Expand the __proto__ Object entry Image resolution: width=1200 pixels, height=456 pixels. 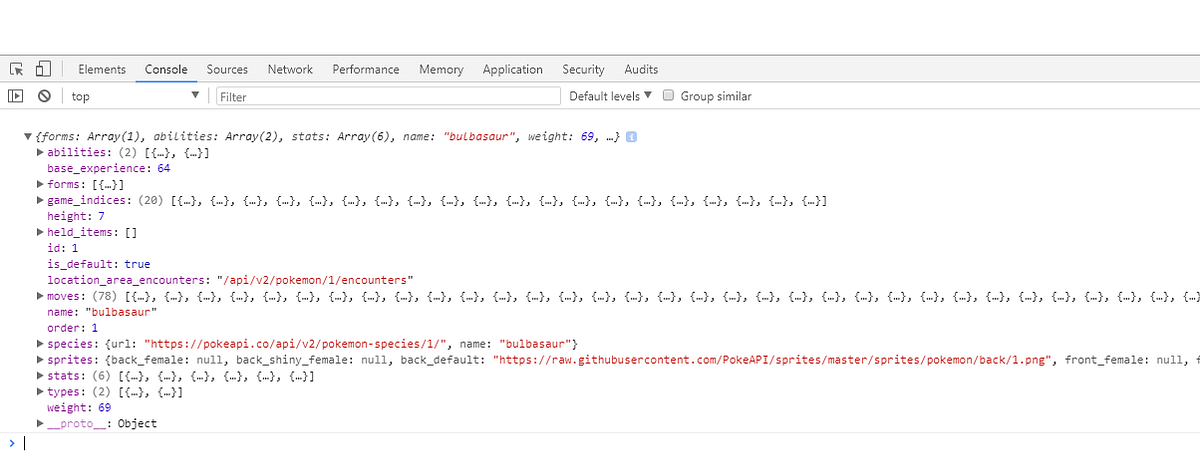point(39,424)
